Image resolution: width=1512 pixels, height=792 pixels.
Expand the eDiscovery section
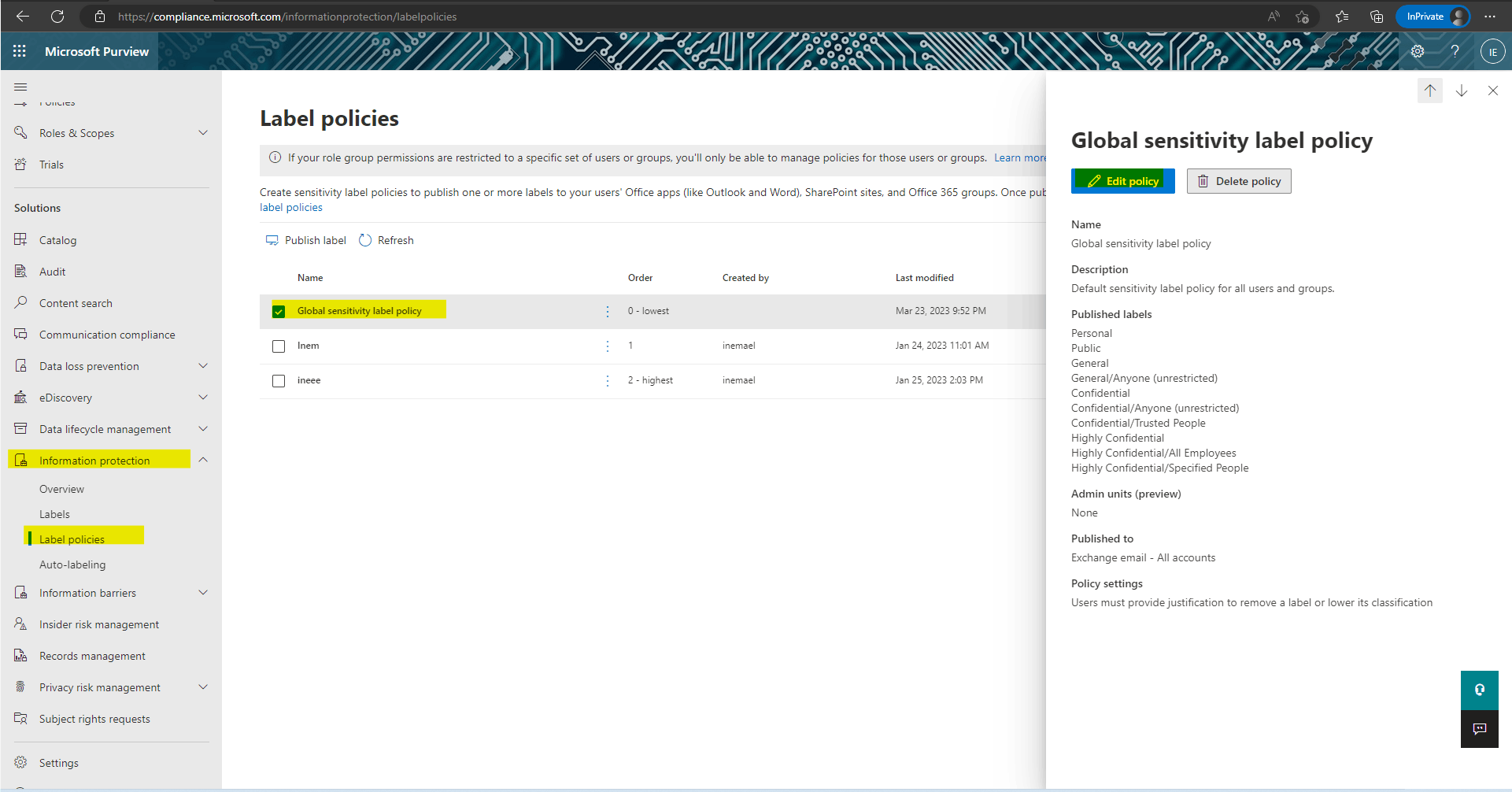click(203, 398)
